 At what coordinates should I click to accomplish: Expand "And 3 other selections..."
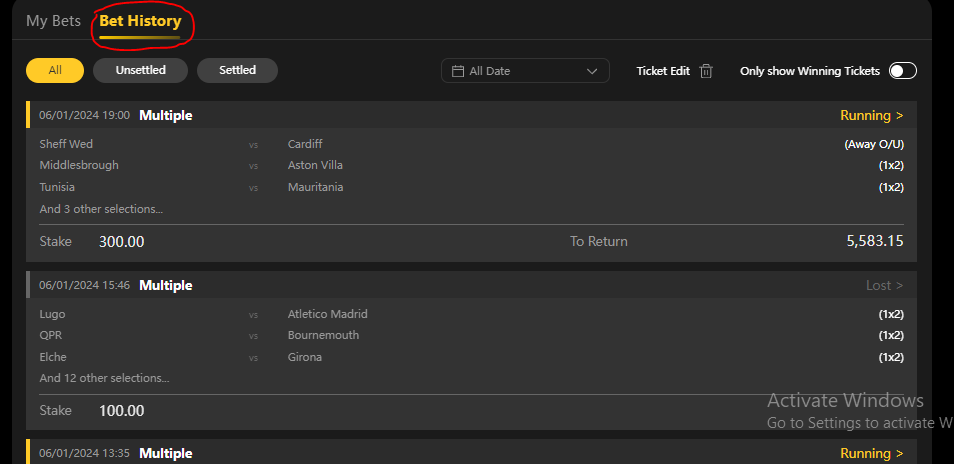click(x=101, y=209)
